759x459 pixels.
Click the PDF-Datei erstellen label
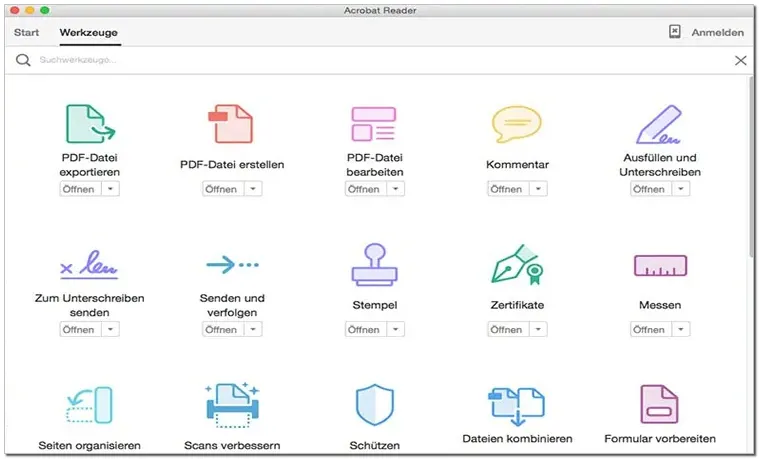click(x=232, y=165)
